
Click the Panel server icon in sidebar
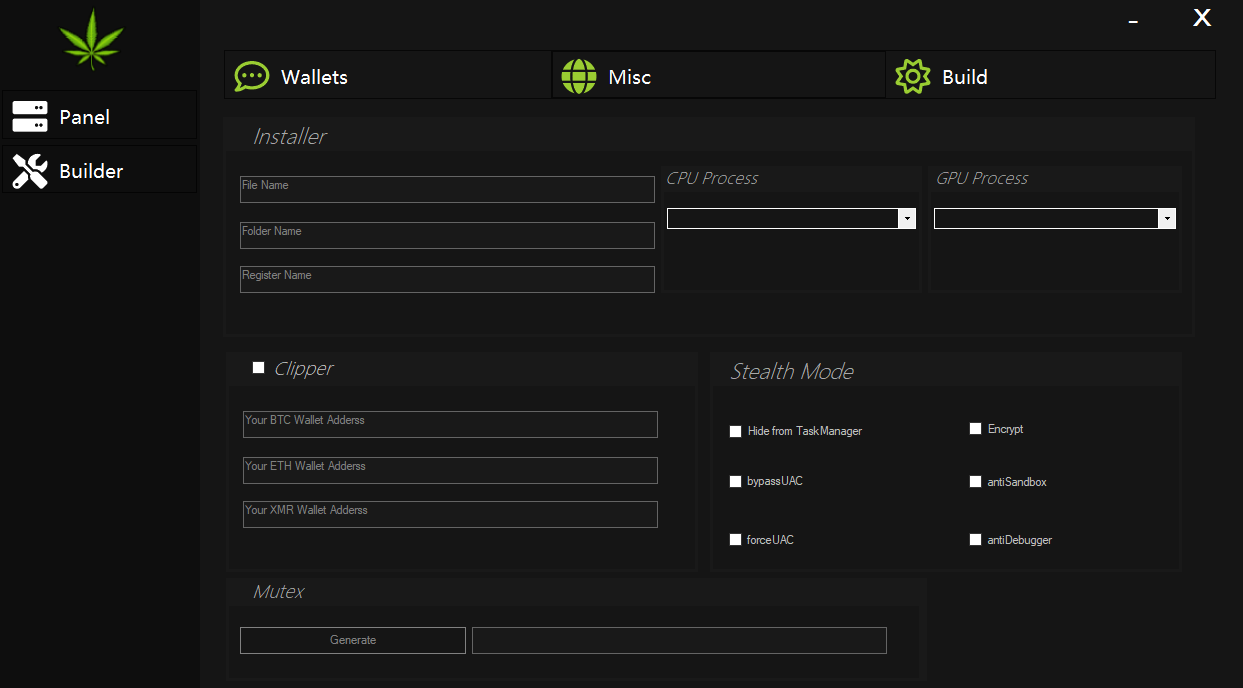pos(30,117)
